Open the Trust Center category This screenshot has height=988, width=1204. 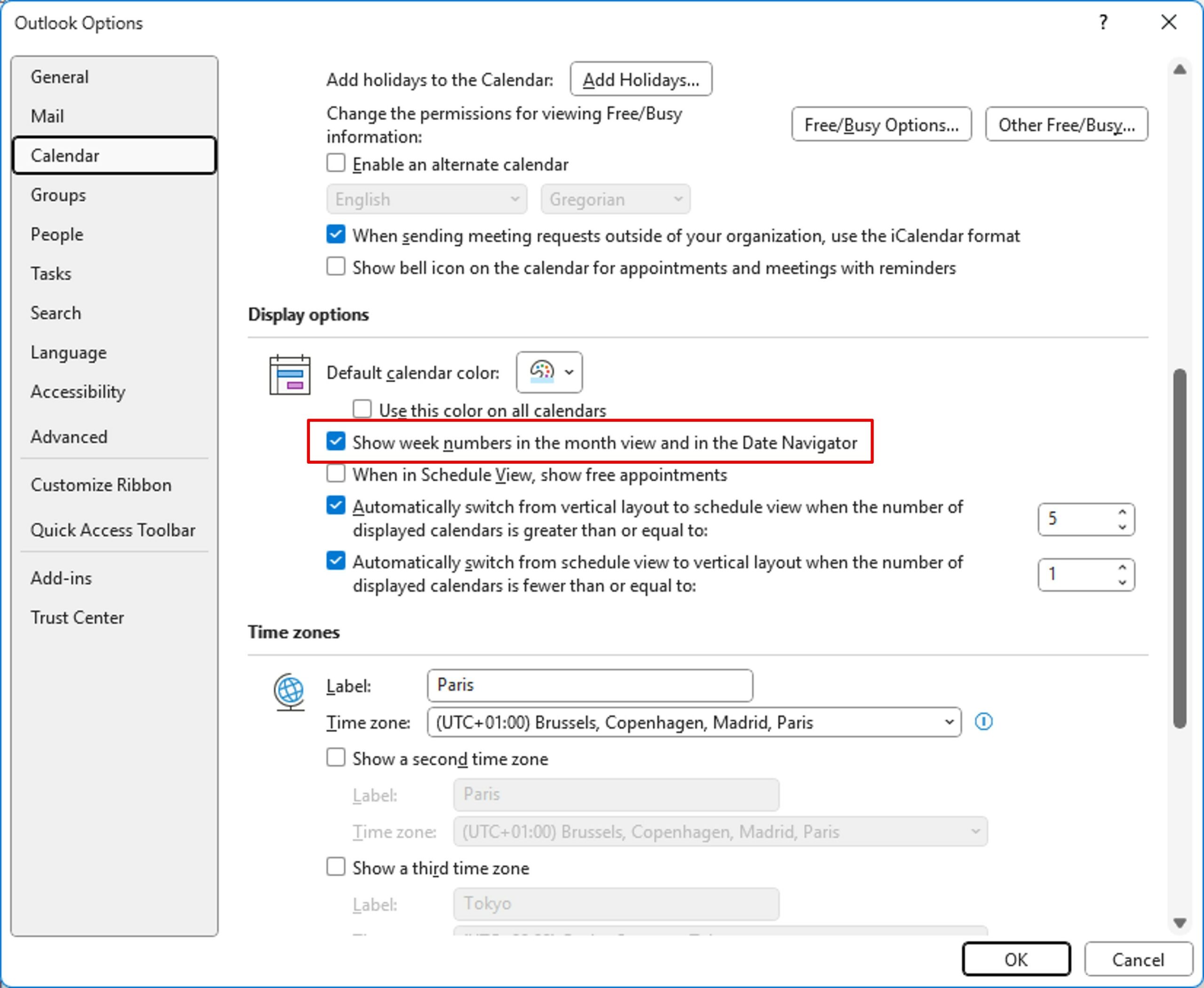click(x=78, y=617)
